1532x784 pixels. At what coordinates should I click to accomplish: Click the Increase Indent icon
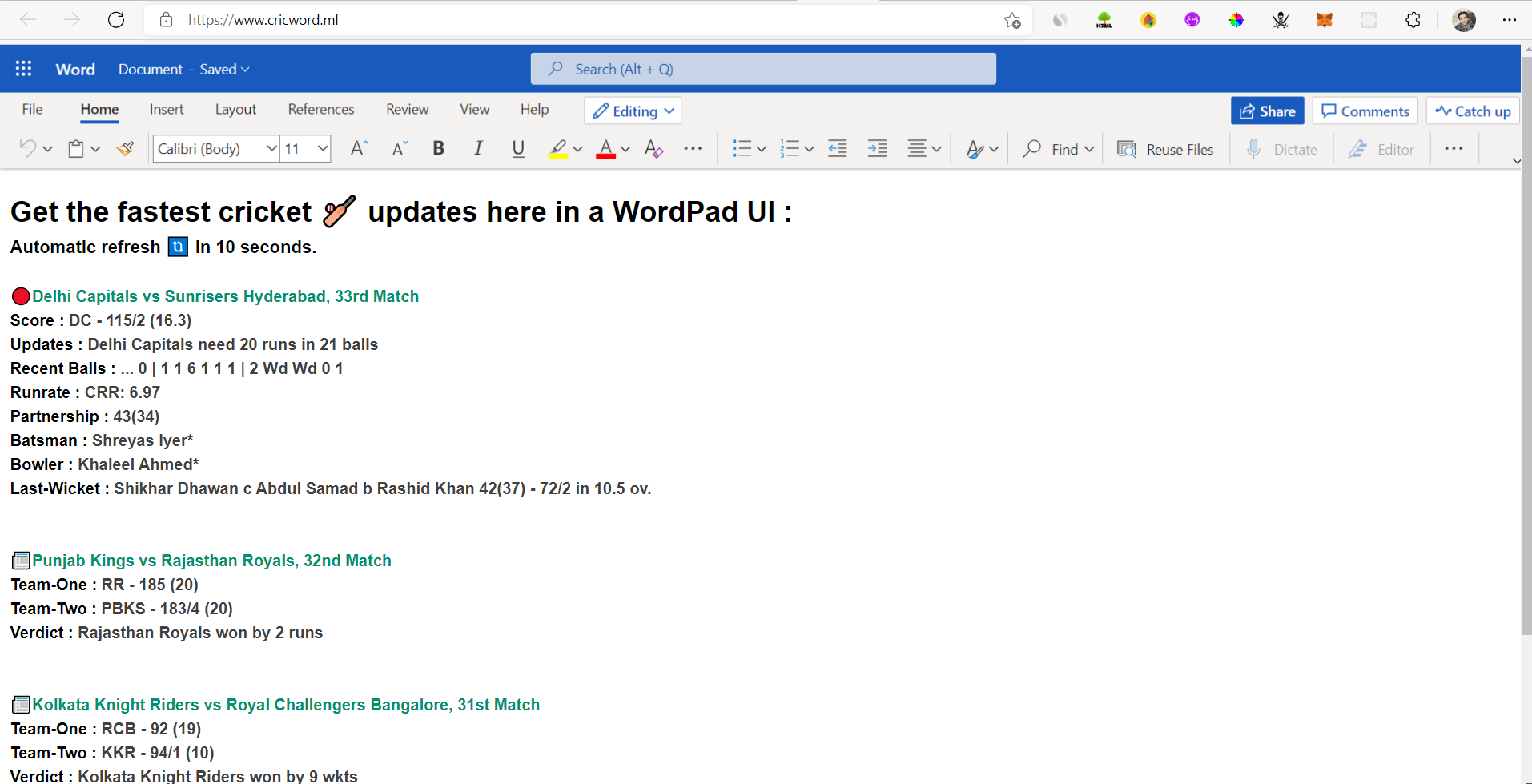tap(878, 148)
